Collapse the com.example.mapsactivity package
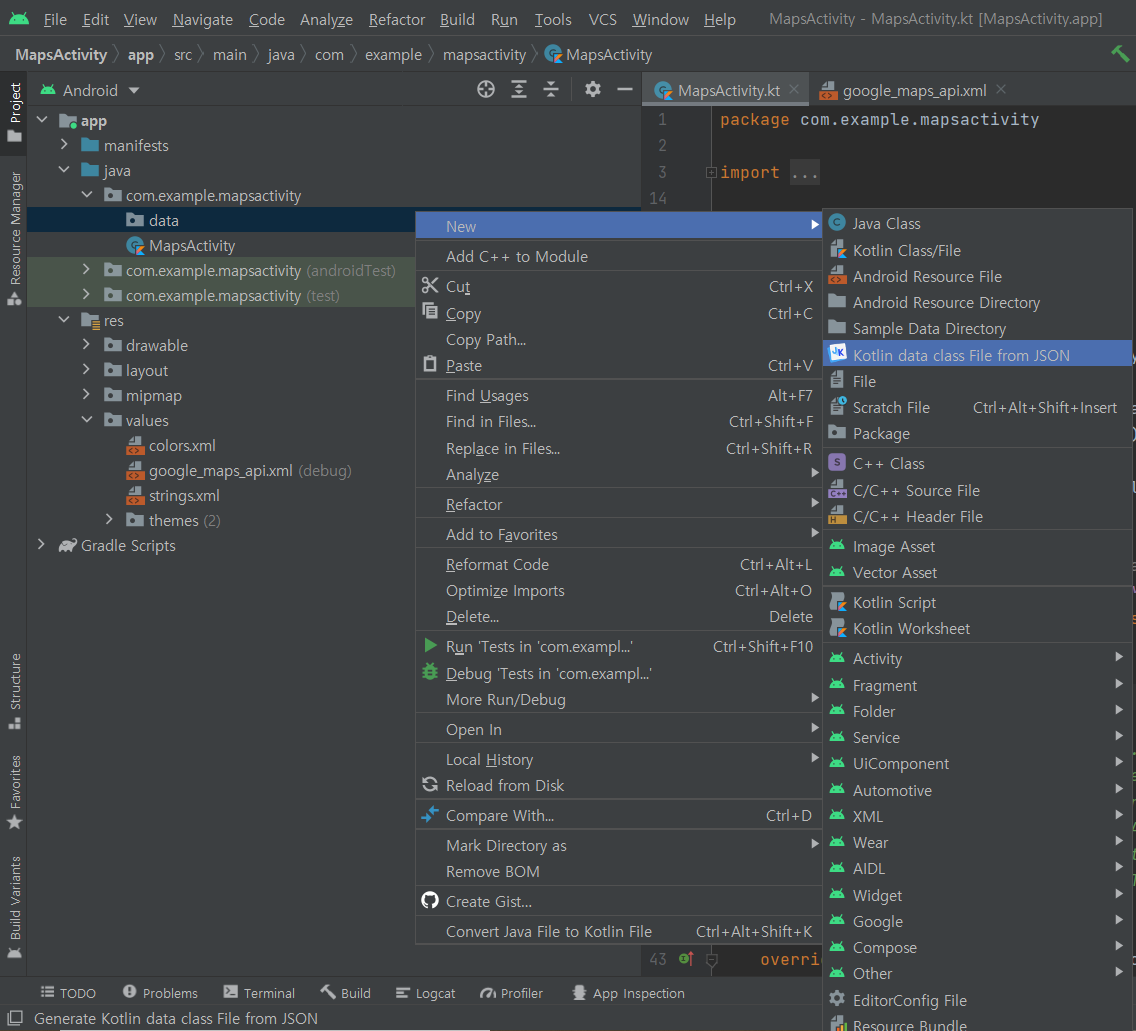The height and width of the screenshot is (1031, 1136). click(87, 195)
